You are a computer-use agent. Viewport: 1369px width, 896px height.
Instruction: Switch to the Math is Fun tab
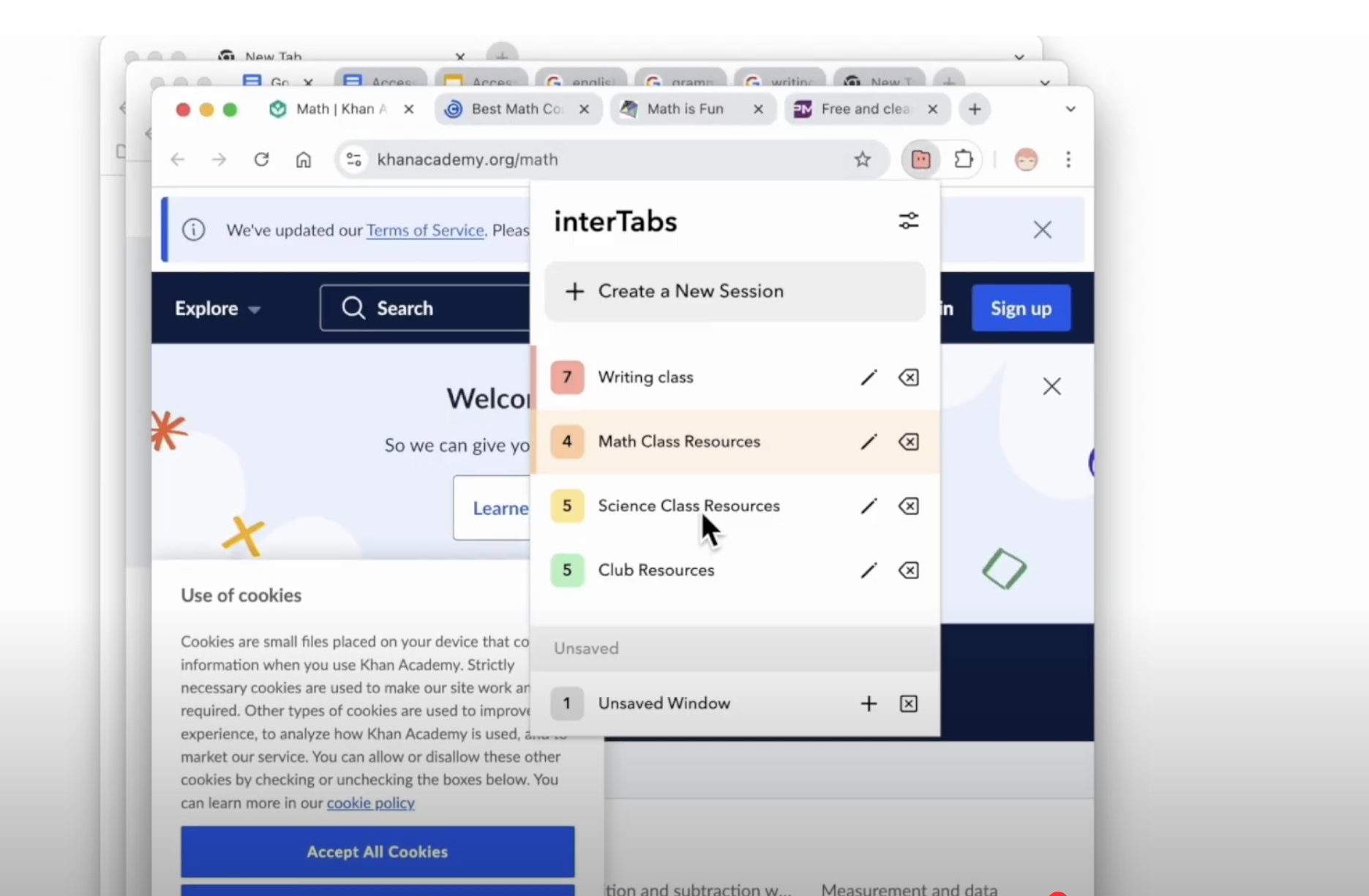pos(685,109)
